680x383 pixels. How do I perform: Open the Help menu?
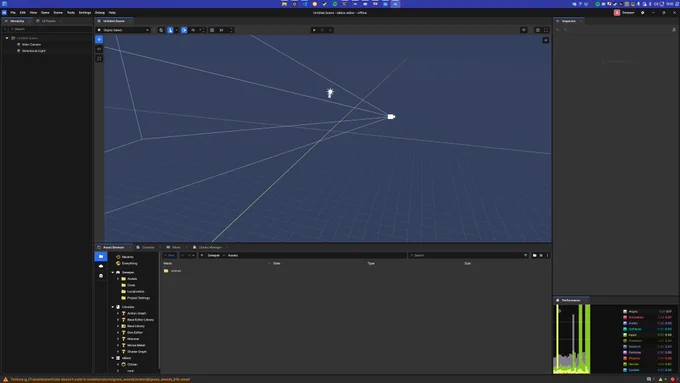point(112,13)
